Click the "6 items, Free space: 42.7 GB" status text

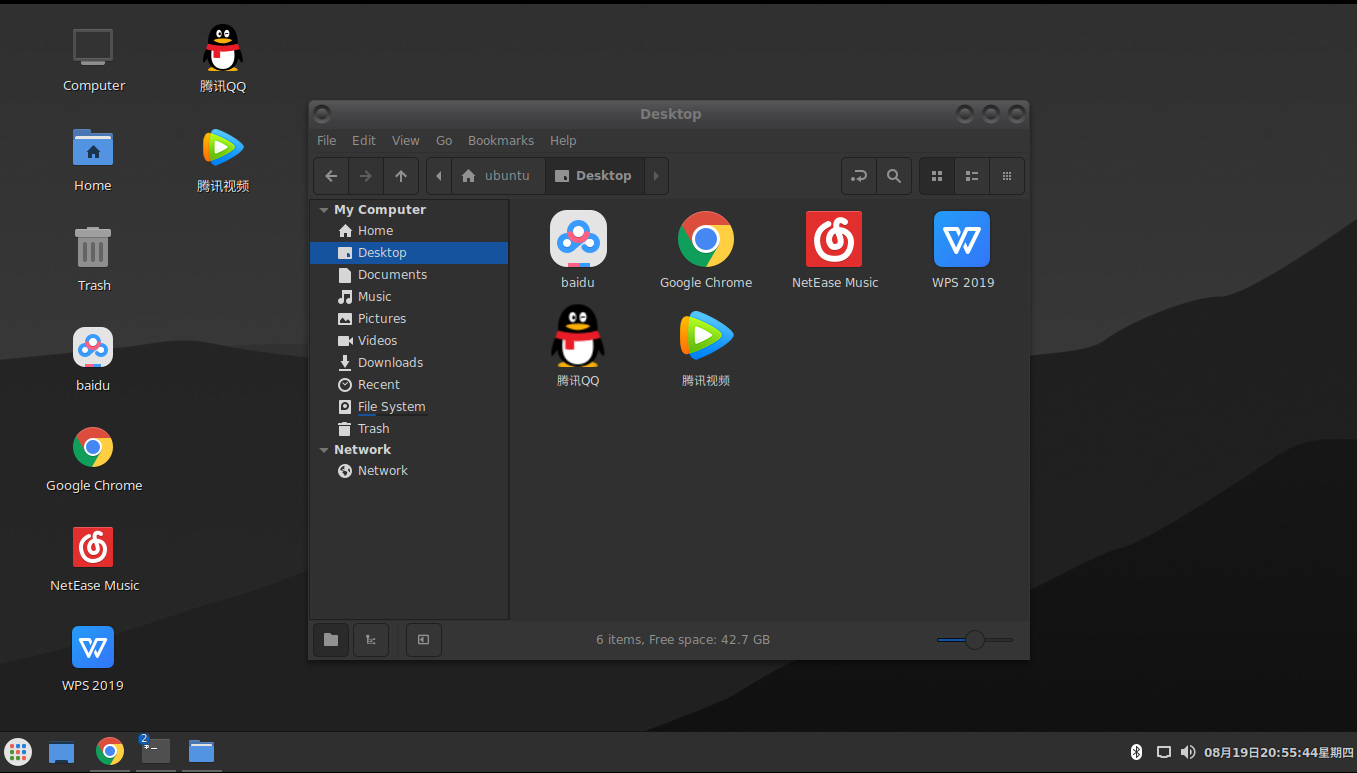(683, 640)
